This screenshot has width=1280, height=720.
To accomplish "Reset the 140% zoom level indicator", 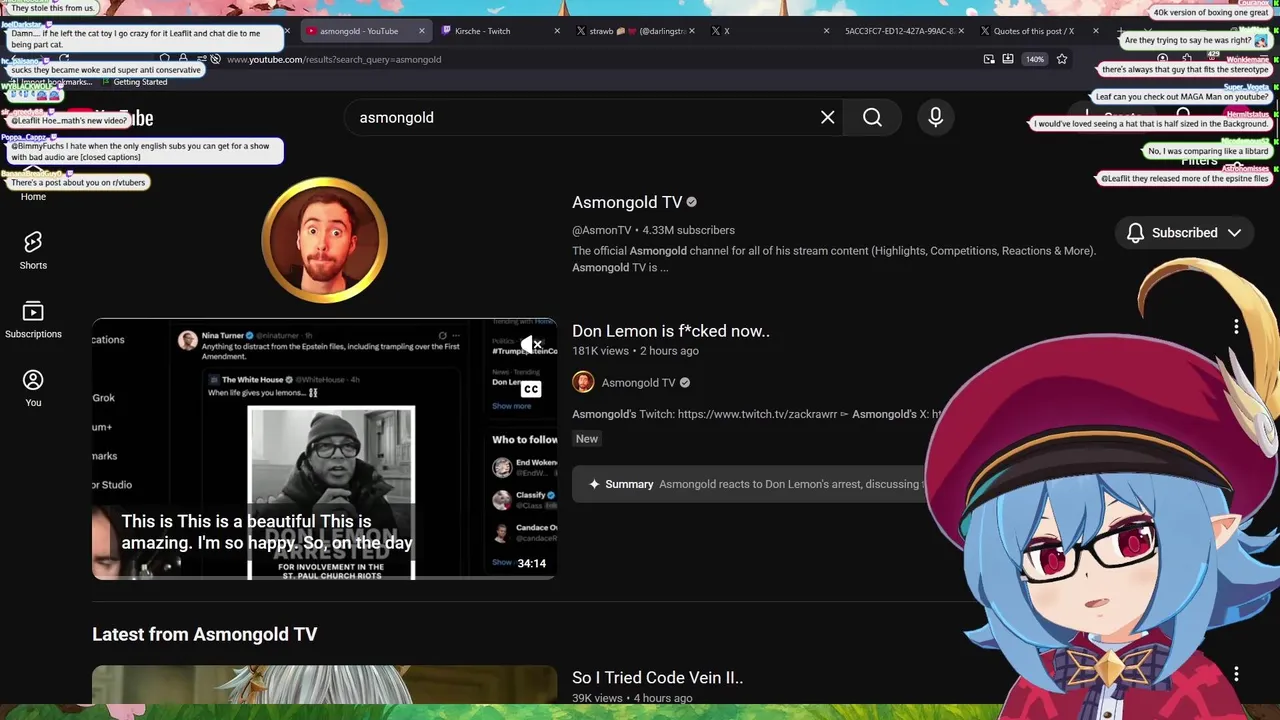I will coord(1035,59).
